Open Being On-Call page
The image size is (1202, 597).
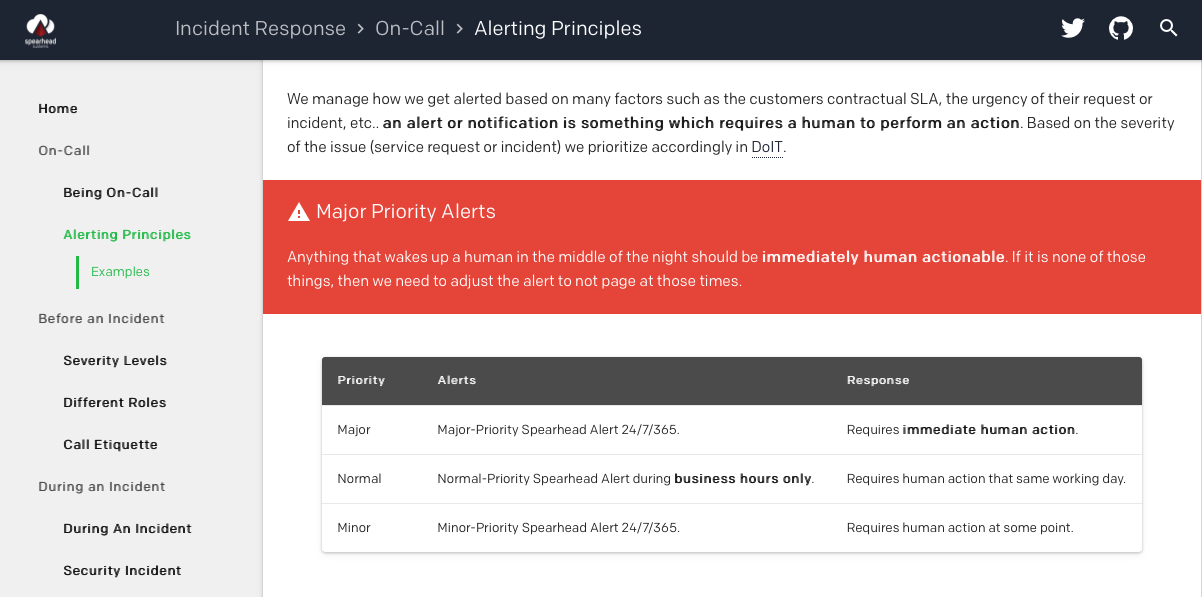point(111,192)
